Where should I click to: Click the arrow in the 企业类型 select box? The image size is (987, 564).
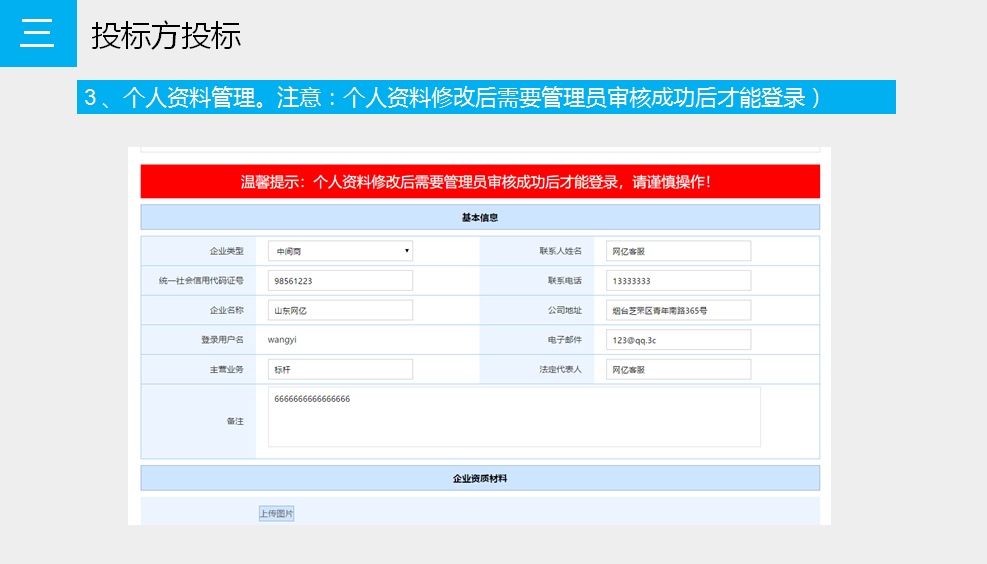tap(406, 251)
